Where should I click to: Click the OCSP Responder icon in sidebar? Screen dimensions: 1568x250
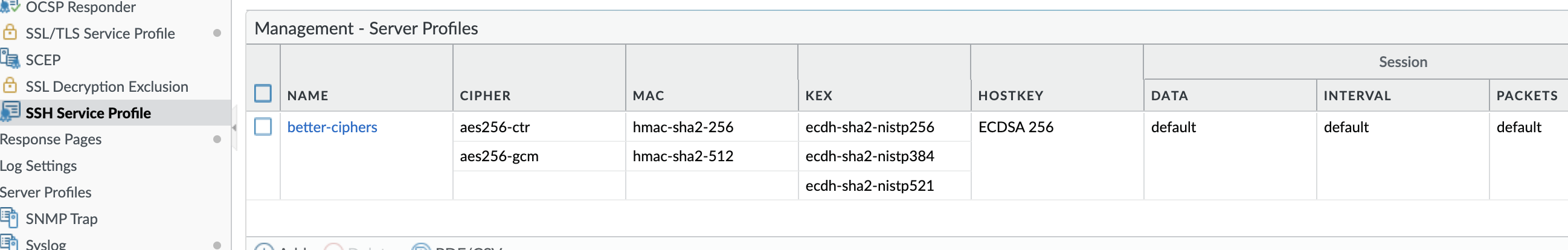pyautogui.click(x=10, y=6)
